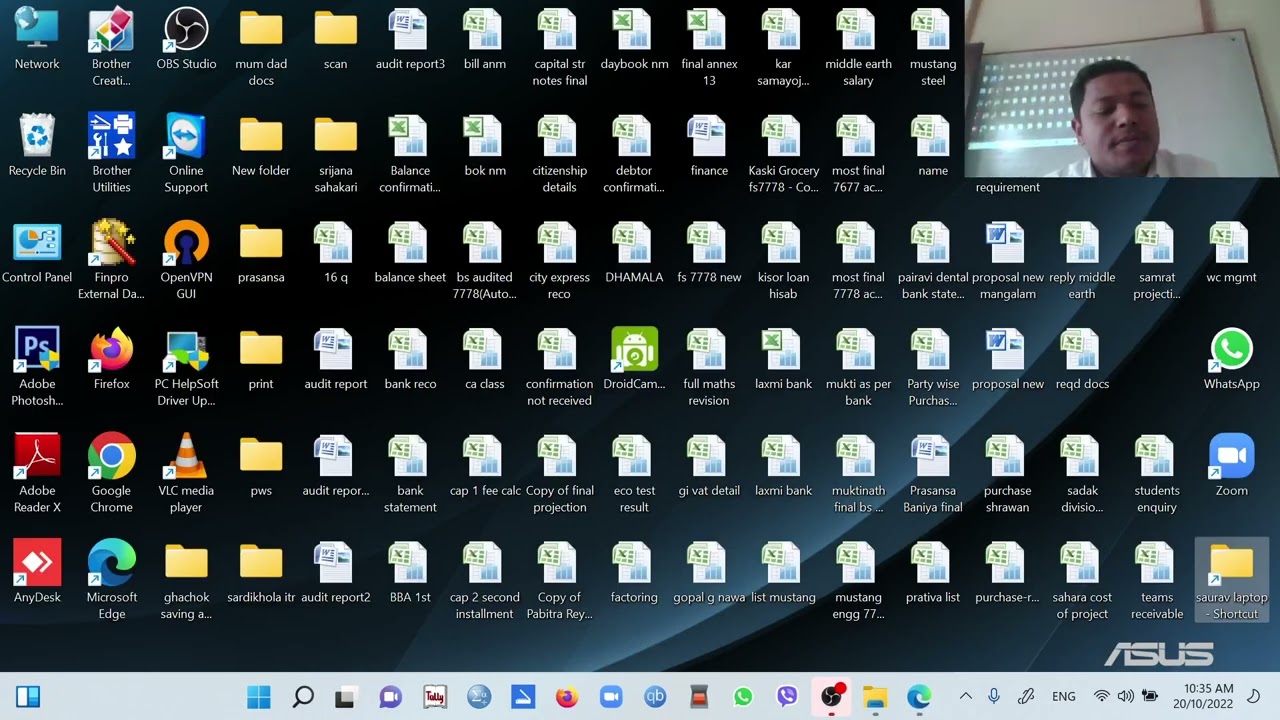1280x720 pixels.
Task: Launch Firefox from the desktop shortcut
Action: (x=112, y=359)
